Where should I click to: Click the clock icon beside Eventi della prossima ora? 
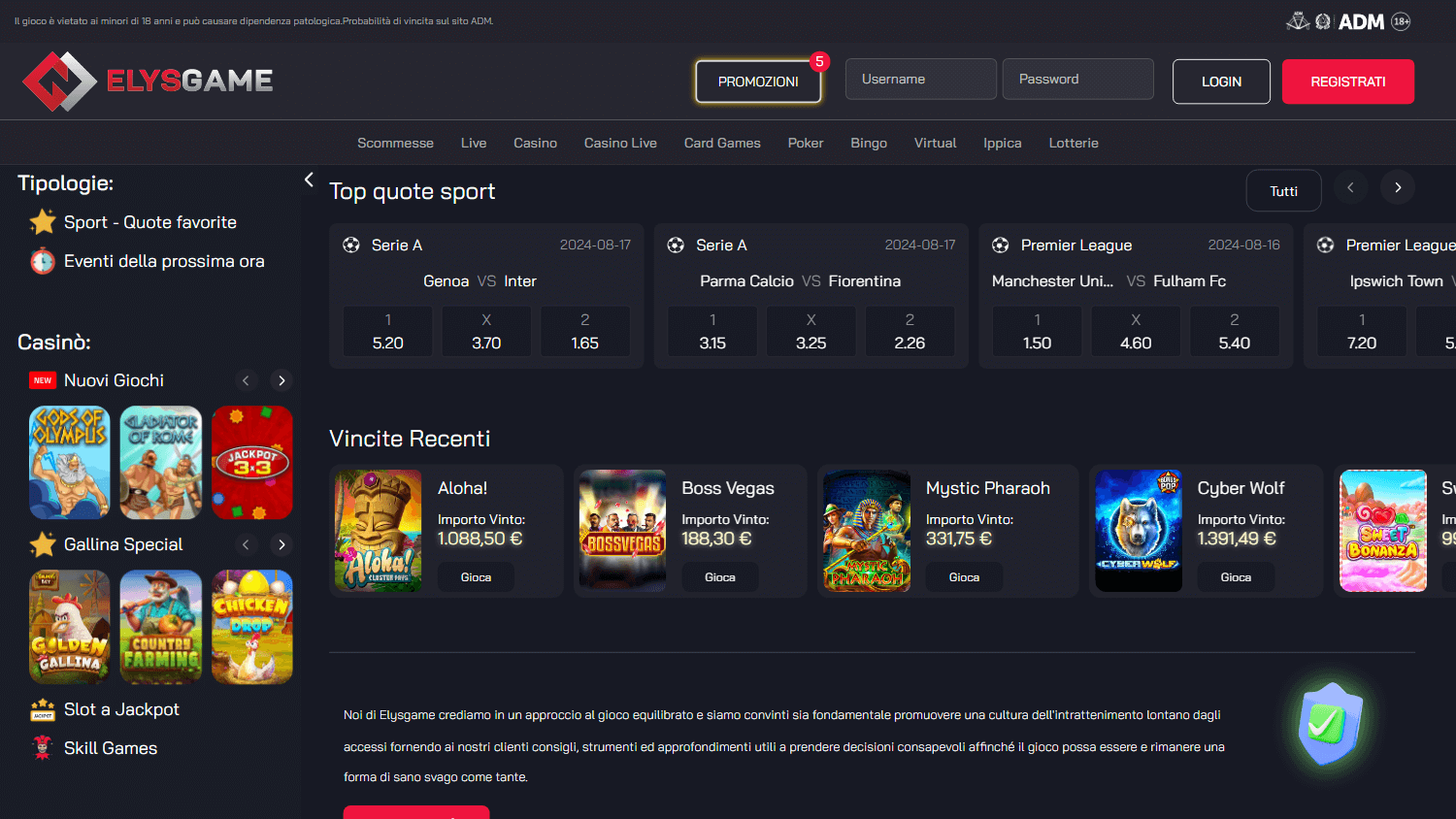(x=43, y=261)
